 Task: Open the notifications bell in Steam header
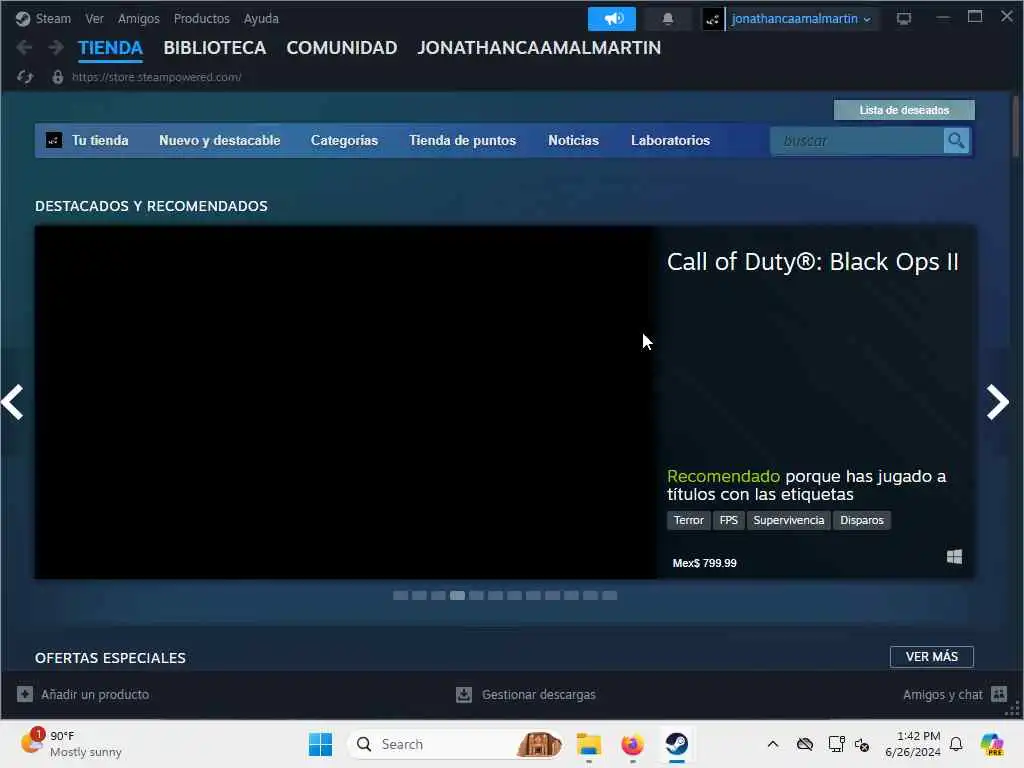pos(667,18)
